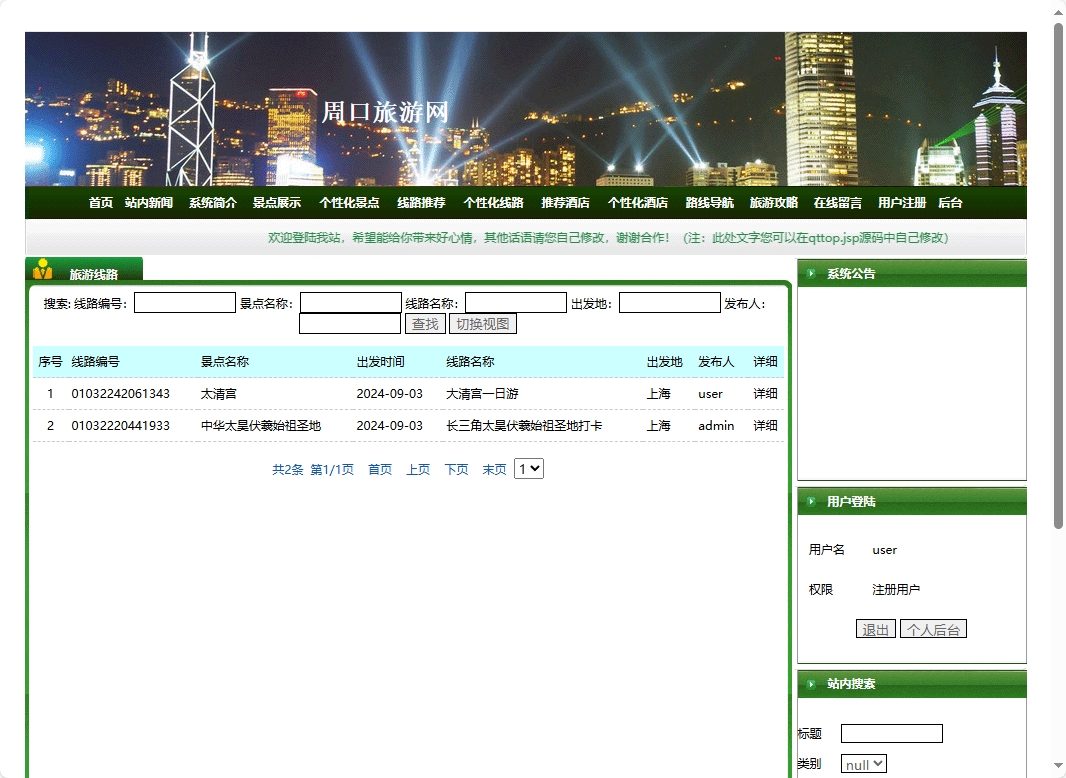The width and height of the screenshot is (1066, 778).
Task: Open the 线路推荐 menu item
Action: tap(420, 202)
